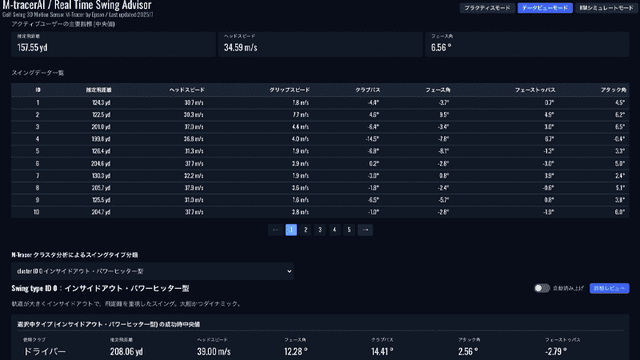
Task: Click the フェース角 column header in table
Action: pos(438,90)
